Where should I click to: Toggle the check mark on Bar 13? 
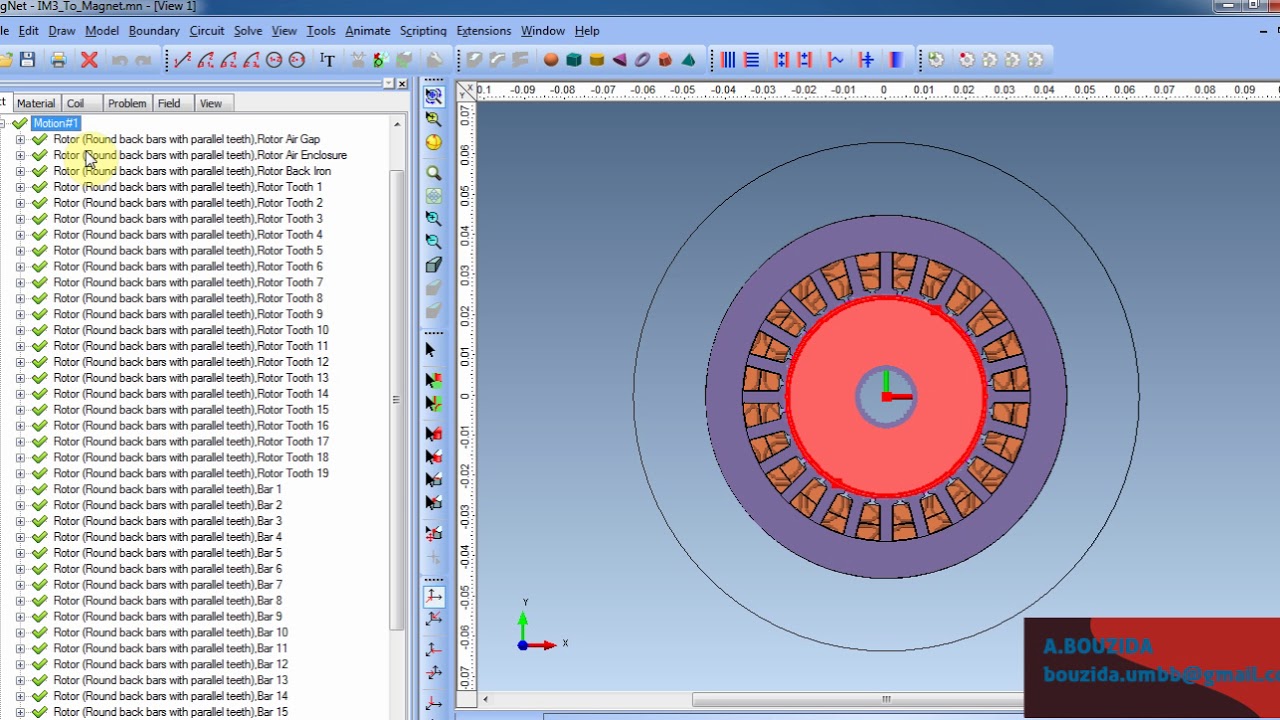point(40,680)
